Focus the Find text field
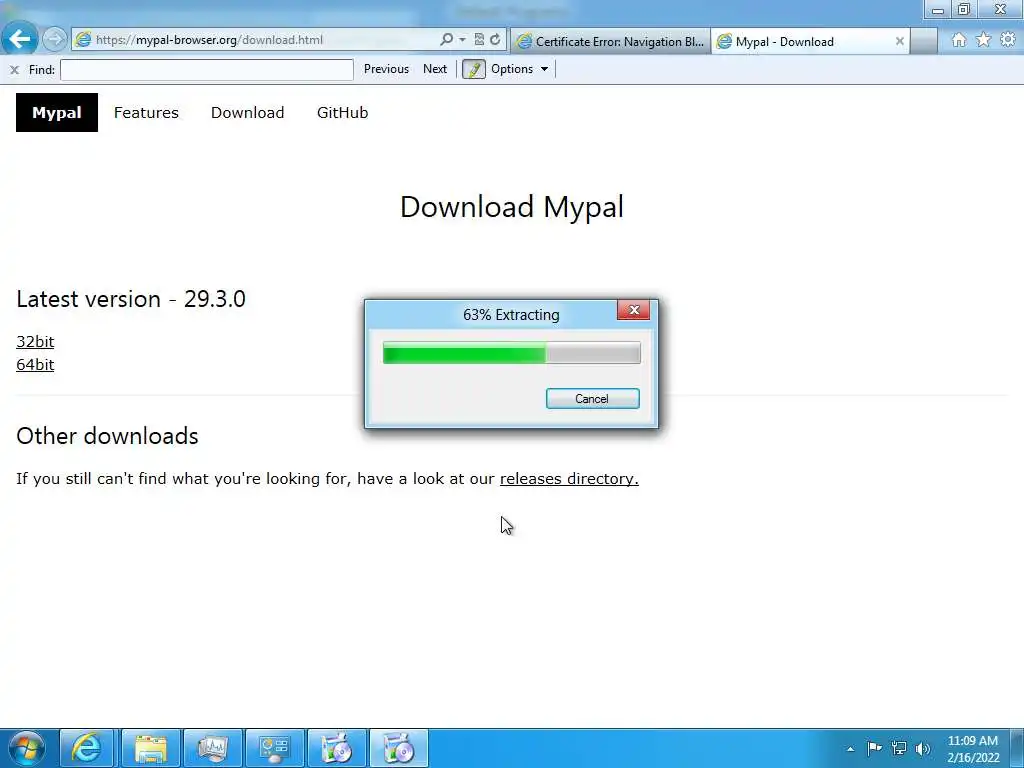 click(x=206, y=69)
